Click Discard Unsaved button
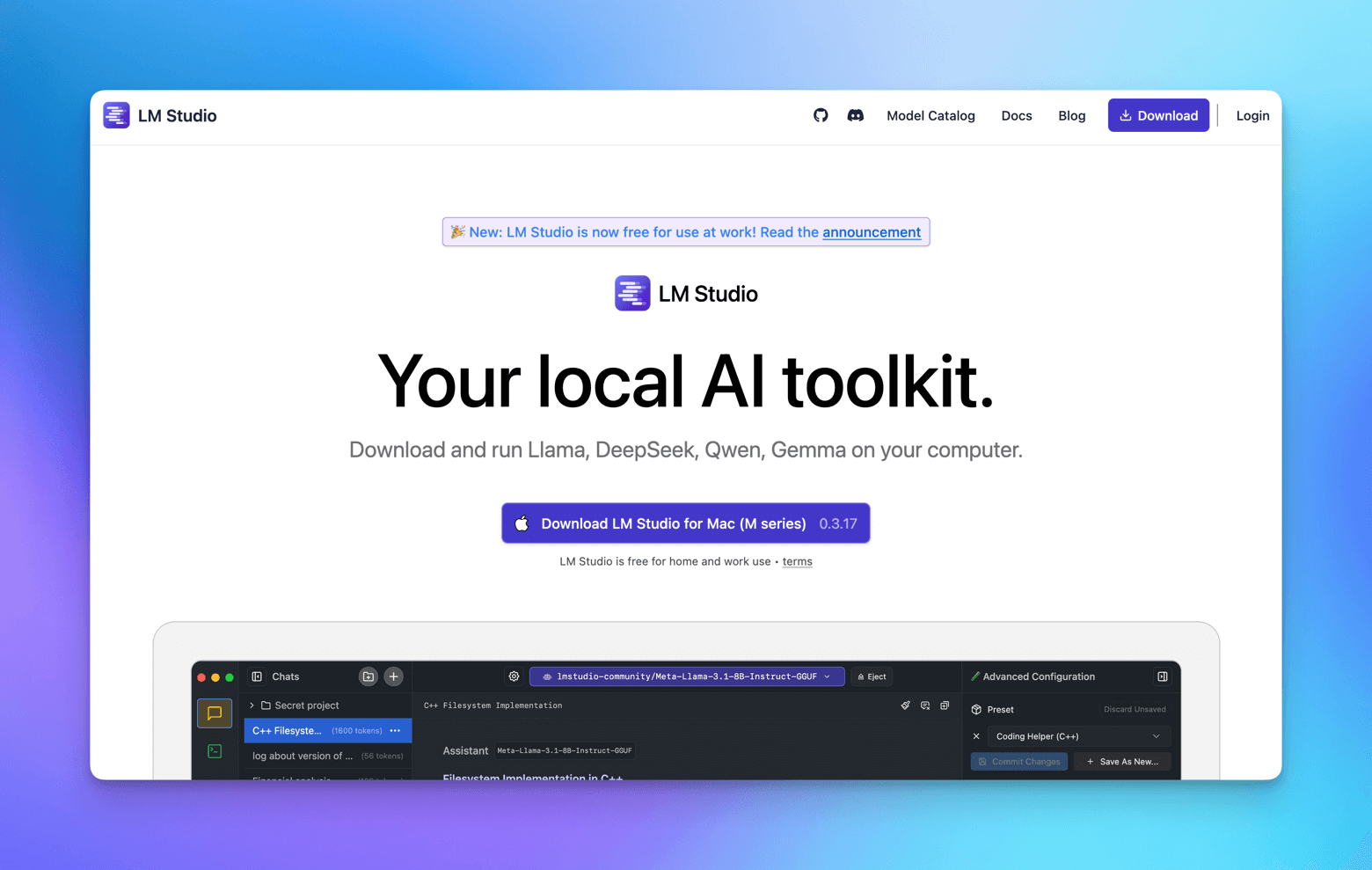 tap(1135, 709)
